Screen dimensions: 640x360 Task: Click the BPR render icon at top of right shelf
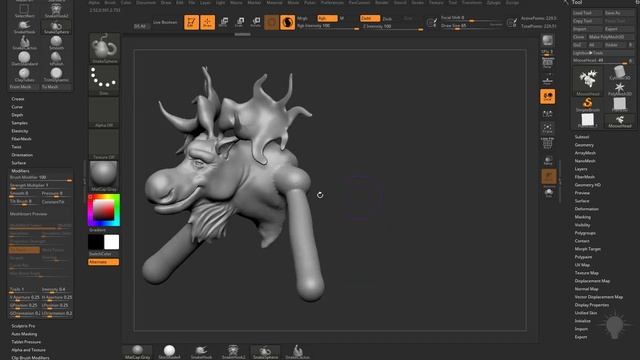pos(547,40)
